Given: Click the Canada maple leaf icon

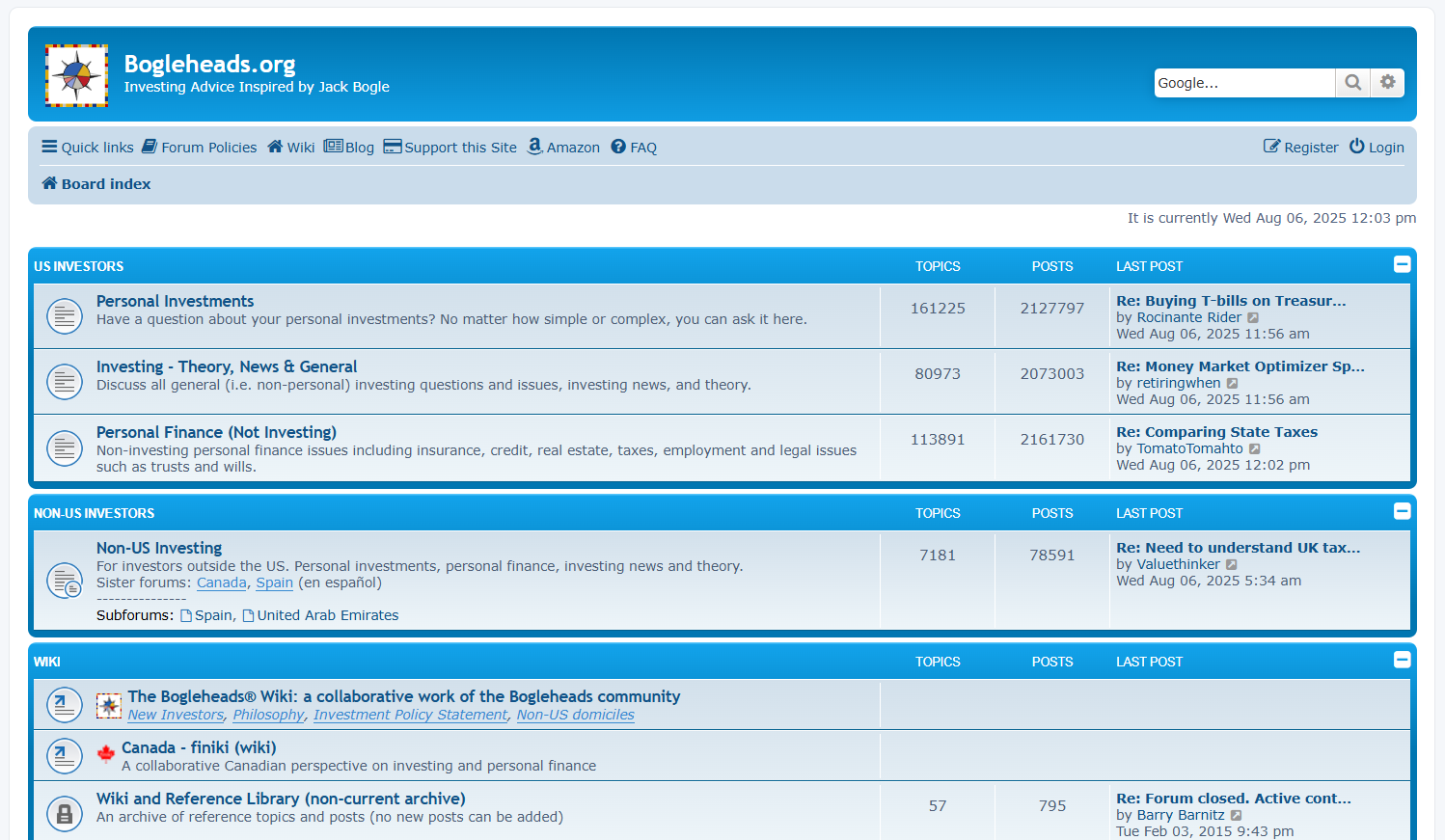Looking at the screenshot, I should tap(106, 753).
